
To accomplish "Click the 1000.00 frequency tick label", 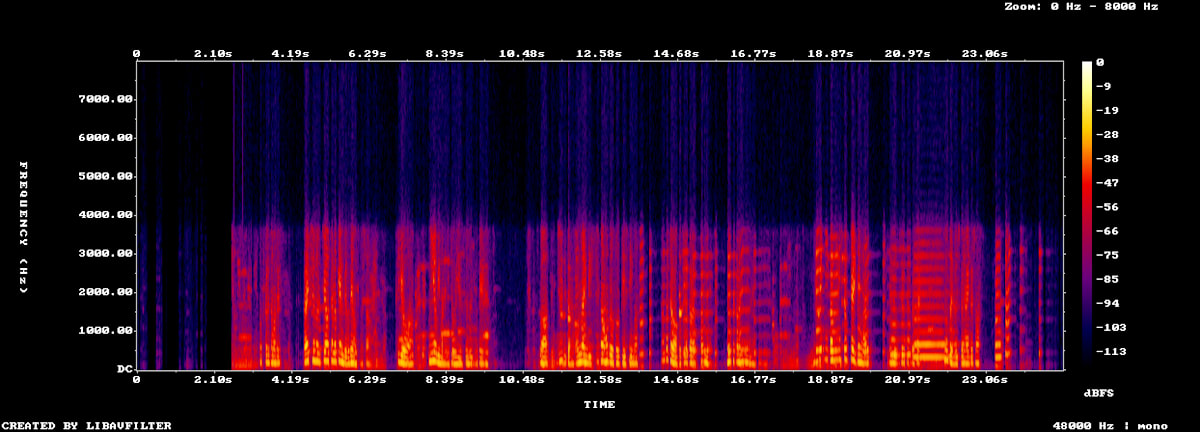I will 105,330.
